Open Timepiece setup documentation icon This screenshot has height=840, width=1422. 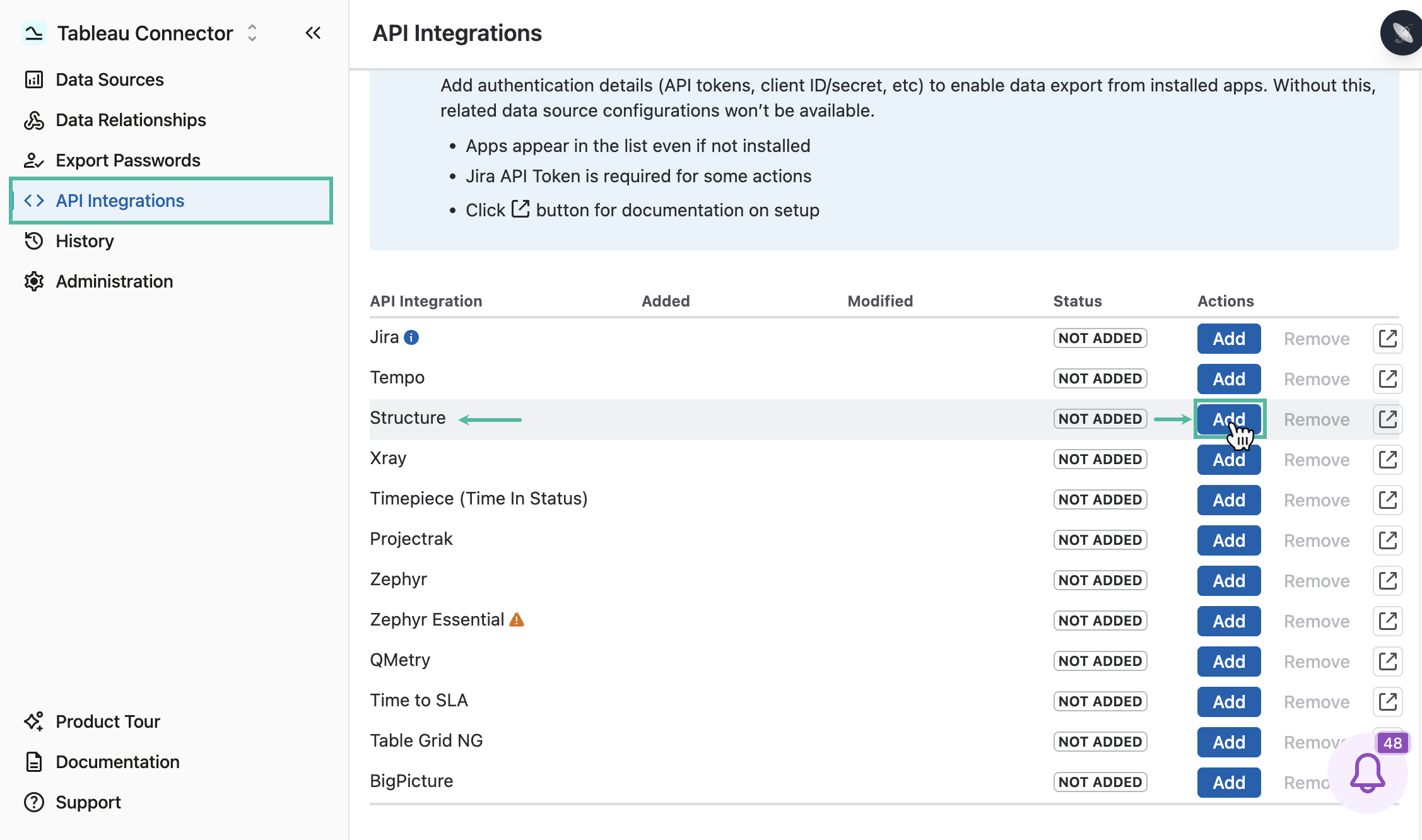point(1387,500)
